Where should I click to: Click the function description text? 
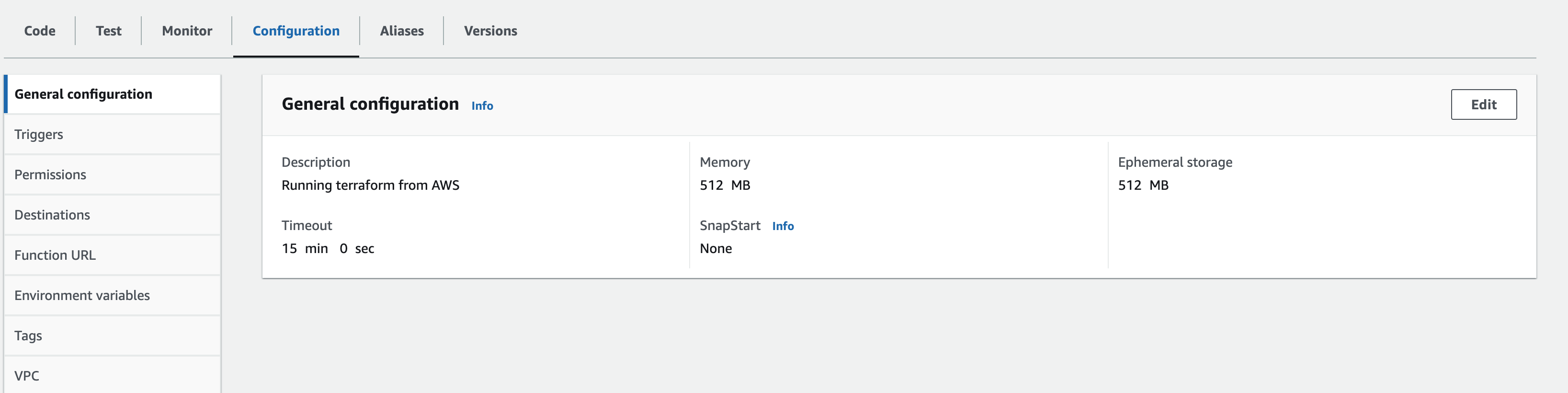tap(371, 185)
